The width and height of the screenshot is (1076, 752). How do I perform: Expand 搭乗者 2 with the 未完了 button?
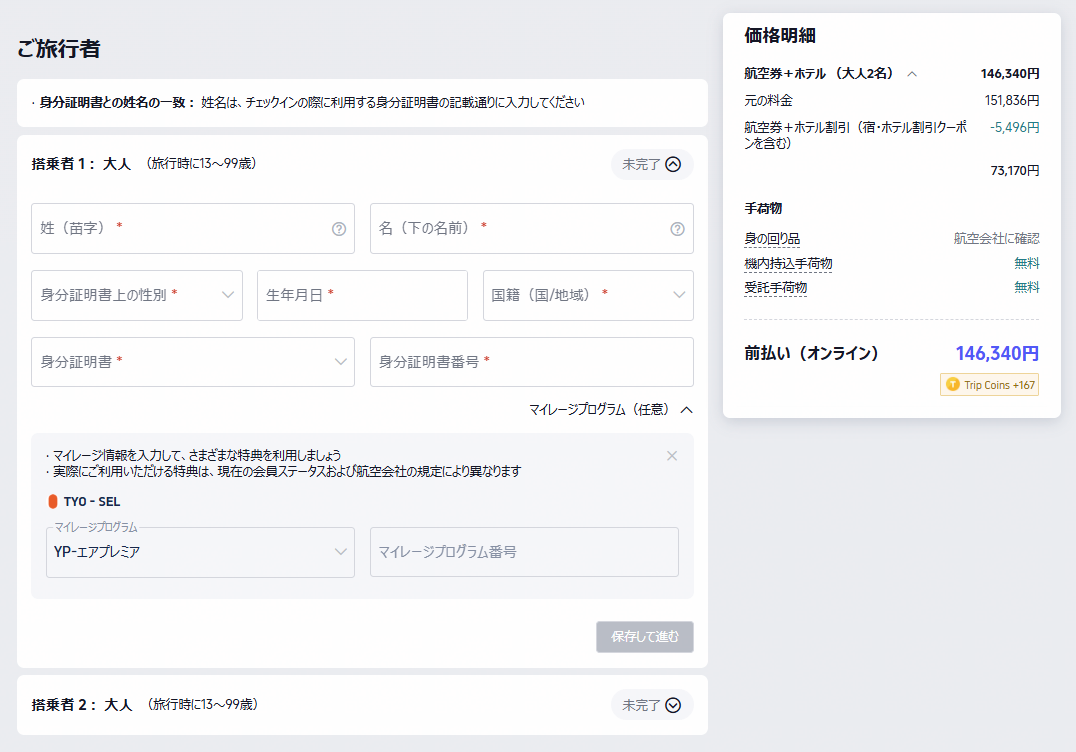(652, 705)
